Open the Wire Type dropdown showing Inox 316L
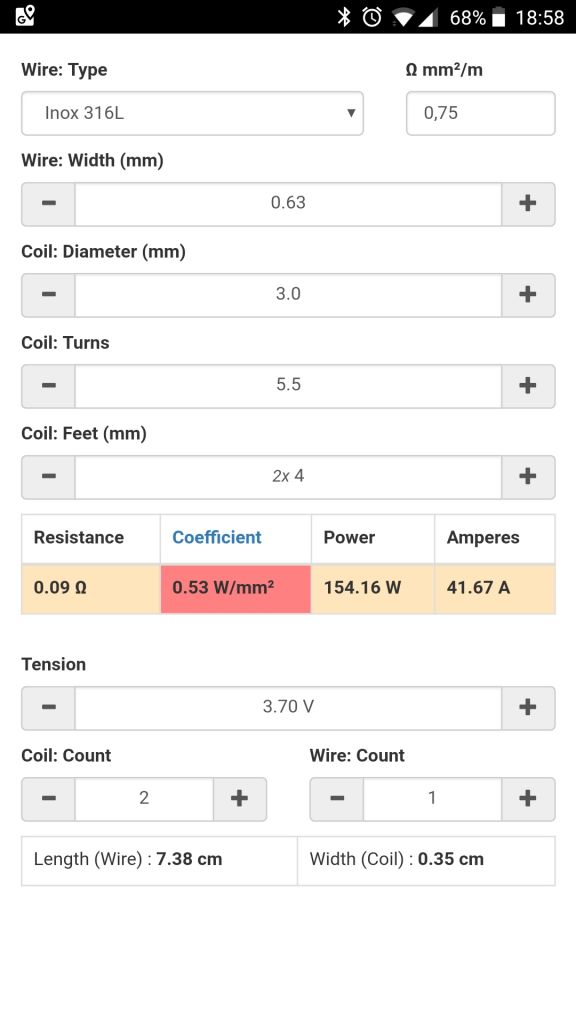This screenshot has width=576, height=1024. point(192,113)
